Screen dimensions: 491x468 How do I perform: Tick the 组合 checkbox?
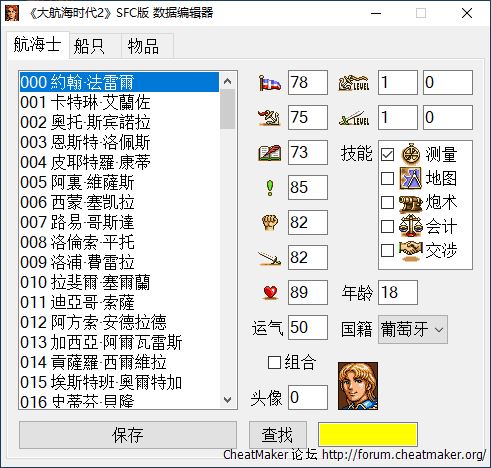coord(274,362)
